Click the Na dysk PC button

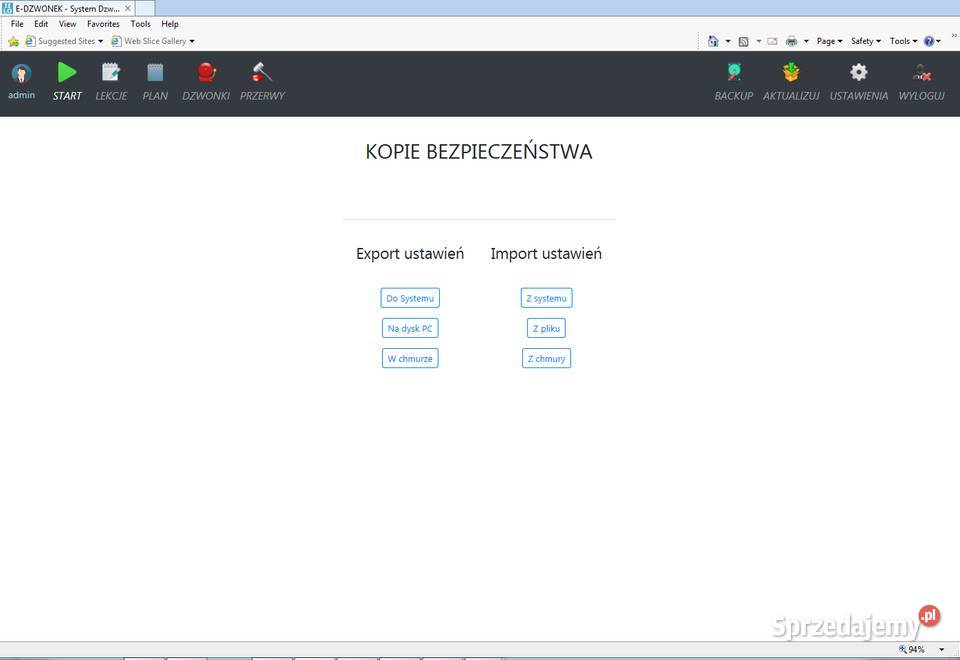410,328
